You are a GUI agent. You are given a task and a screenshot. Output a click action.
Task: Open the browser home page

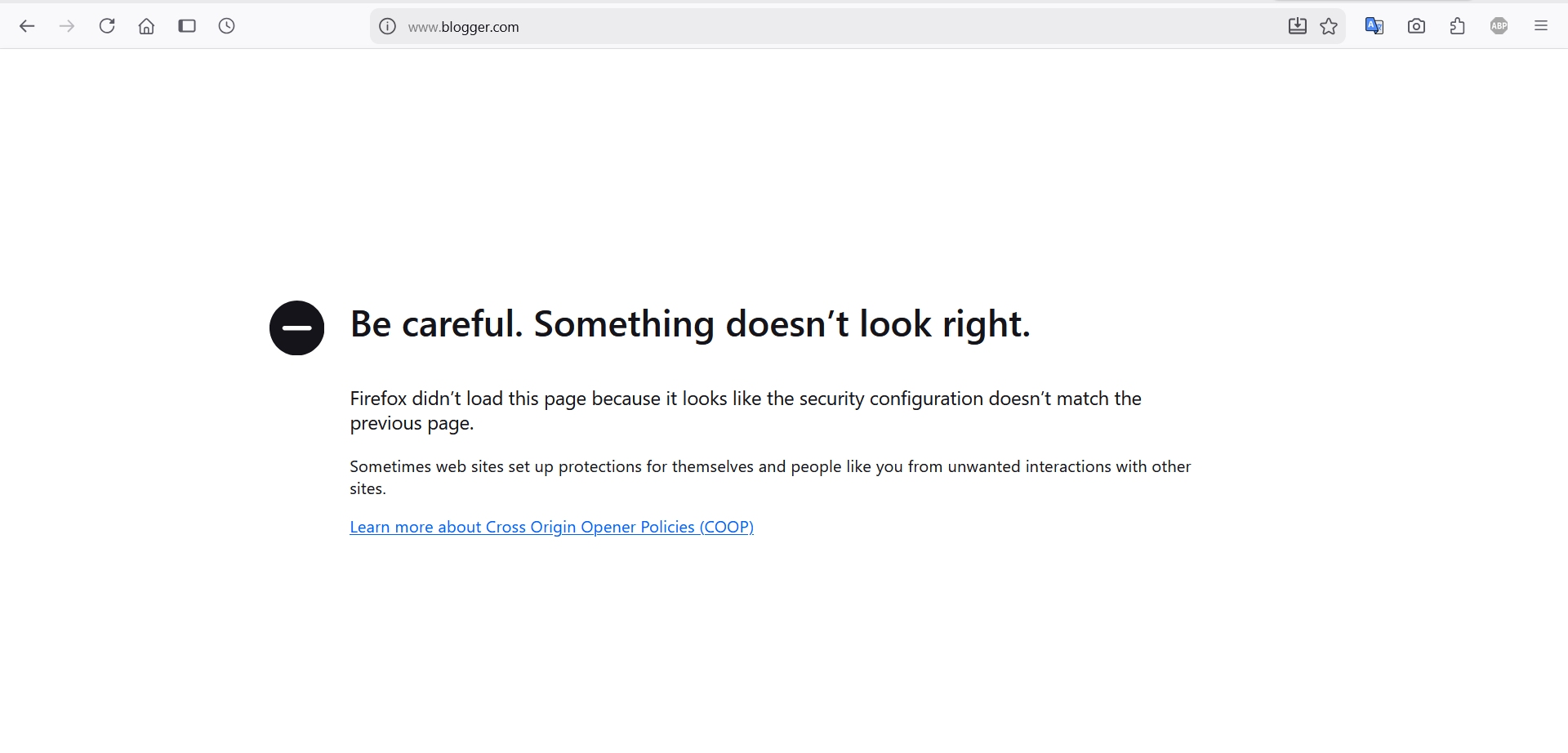146,26
